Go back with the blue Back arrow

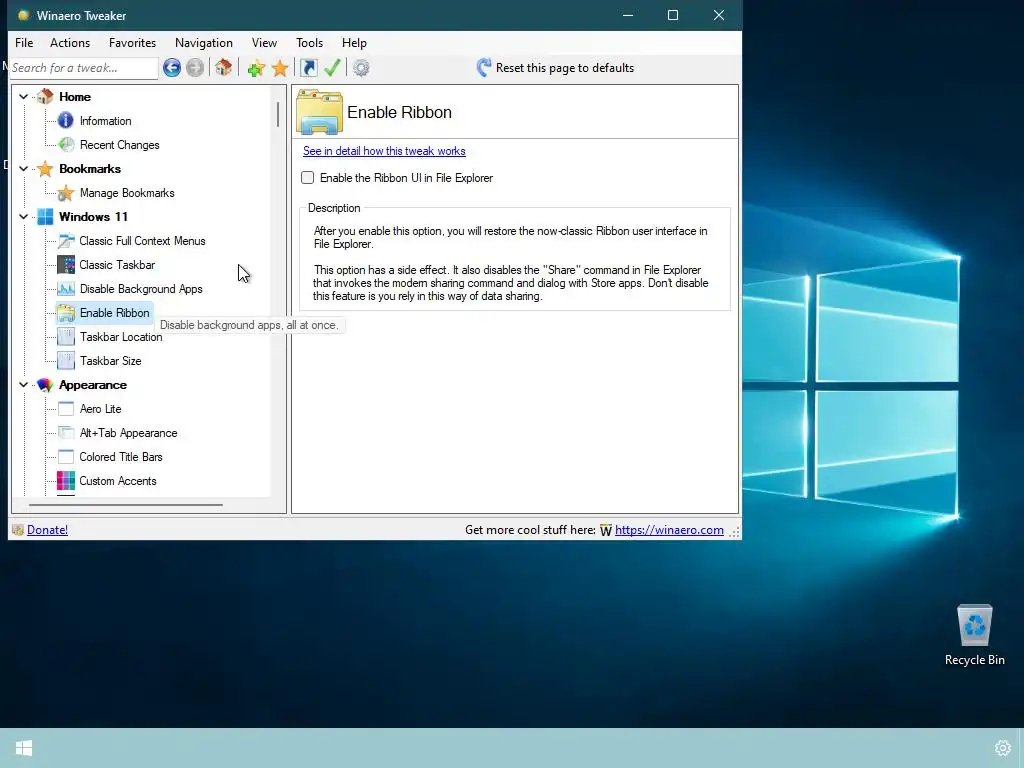tap(172, 68)
